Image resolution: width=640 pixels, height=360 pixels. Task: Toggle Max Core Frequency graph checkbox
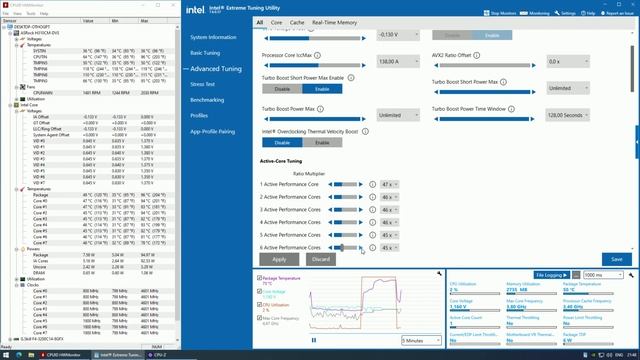pos(259,318)
